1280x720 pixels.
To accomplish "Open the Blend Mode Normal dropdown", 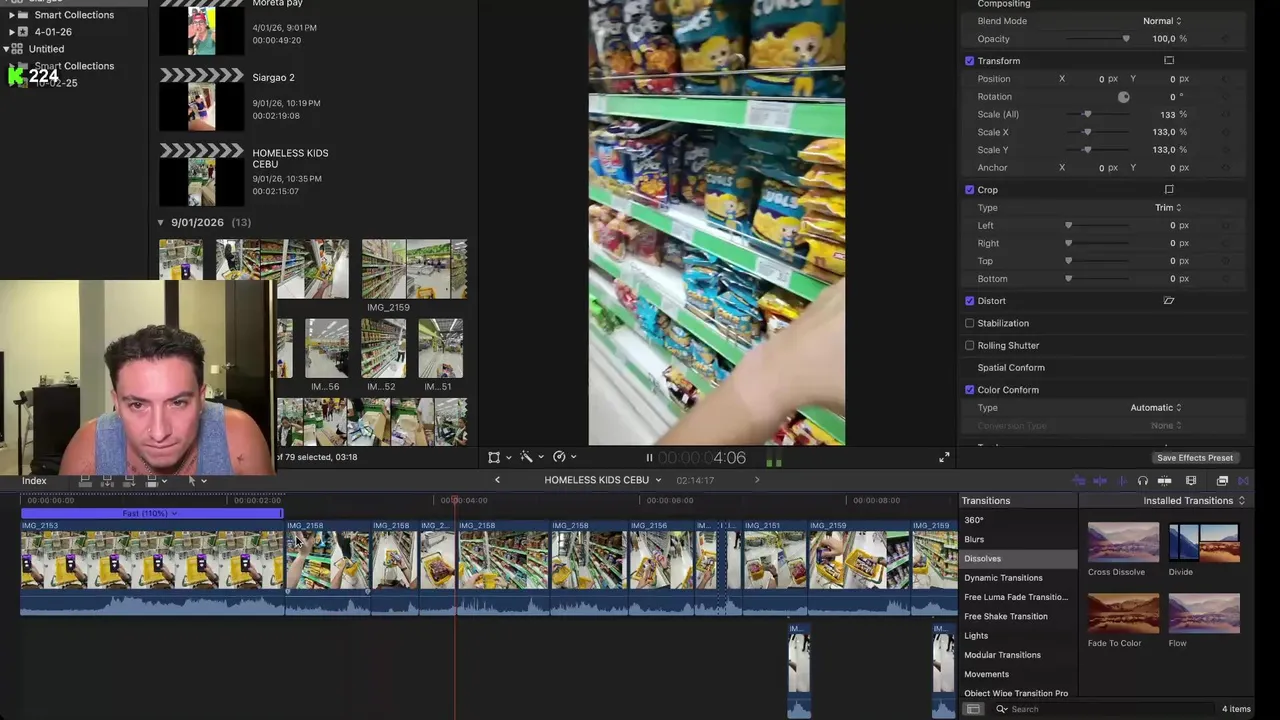I will [1162, 21].
